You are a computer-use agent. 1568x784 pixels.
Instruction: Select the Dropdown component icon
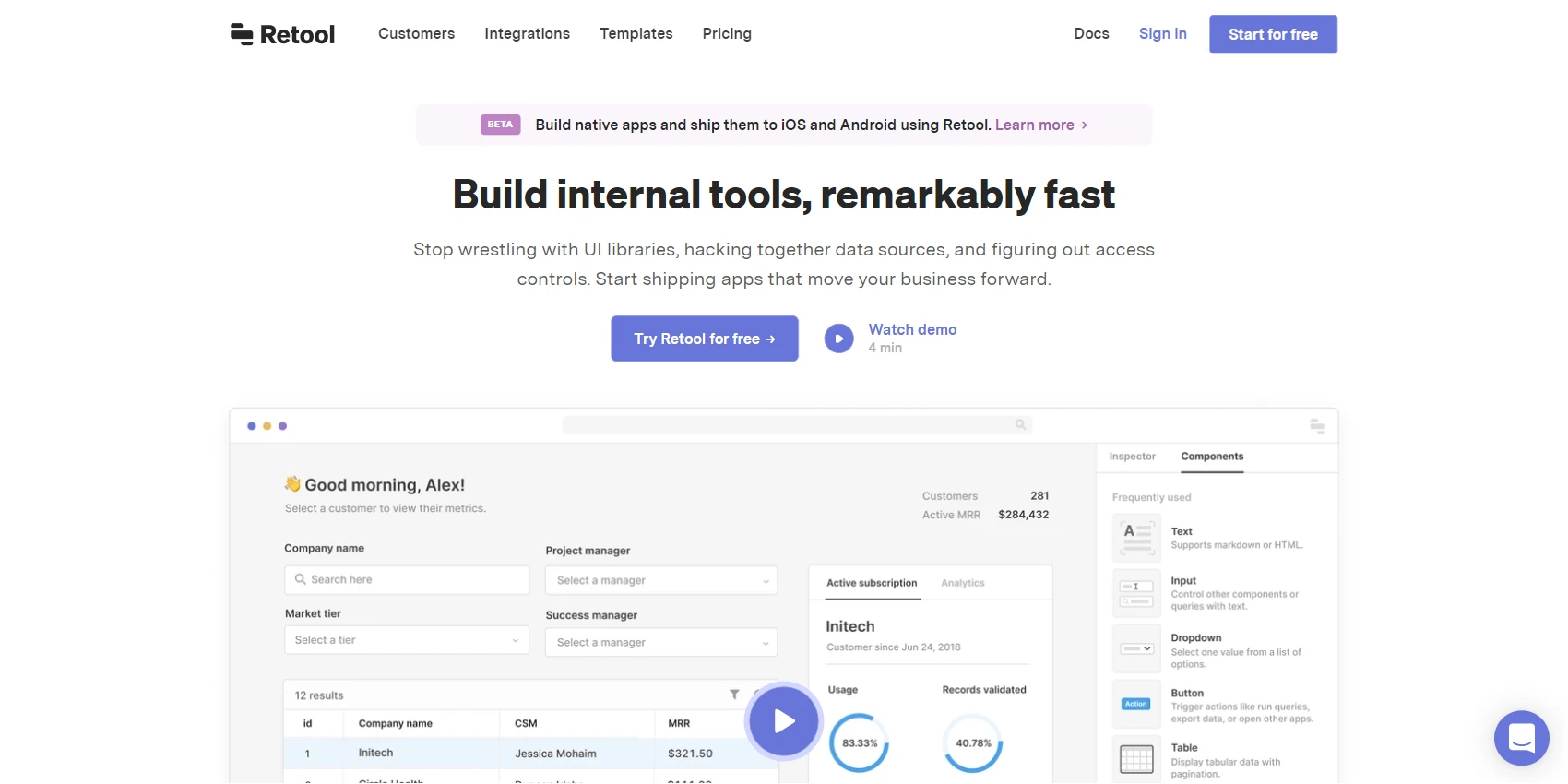pyautogui.click(x=1136, y=648)
